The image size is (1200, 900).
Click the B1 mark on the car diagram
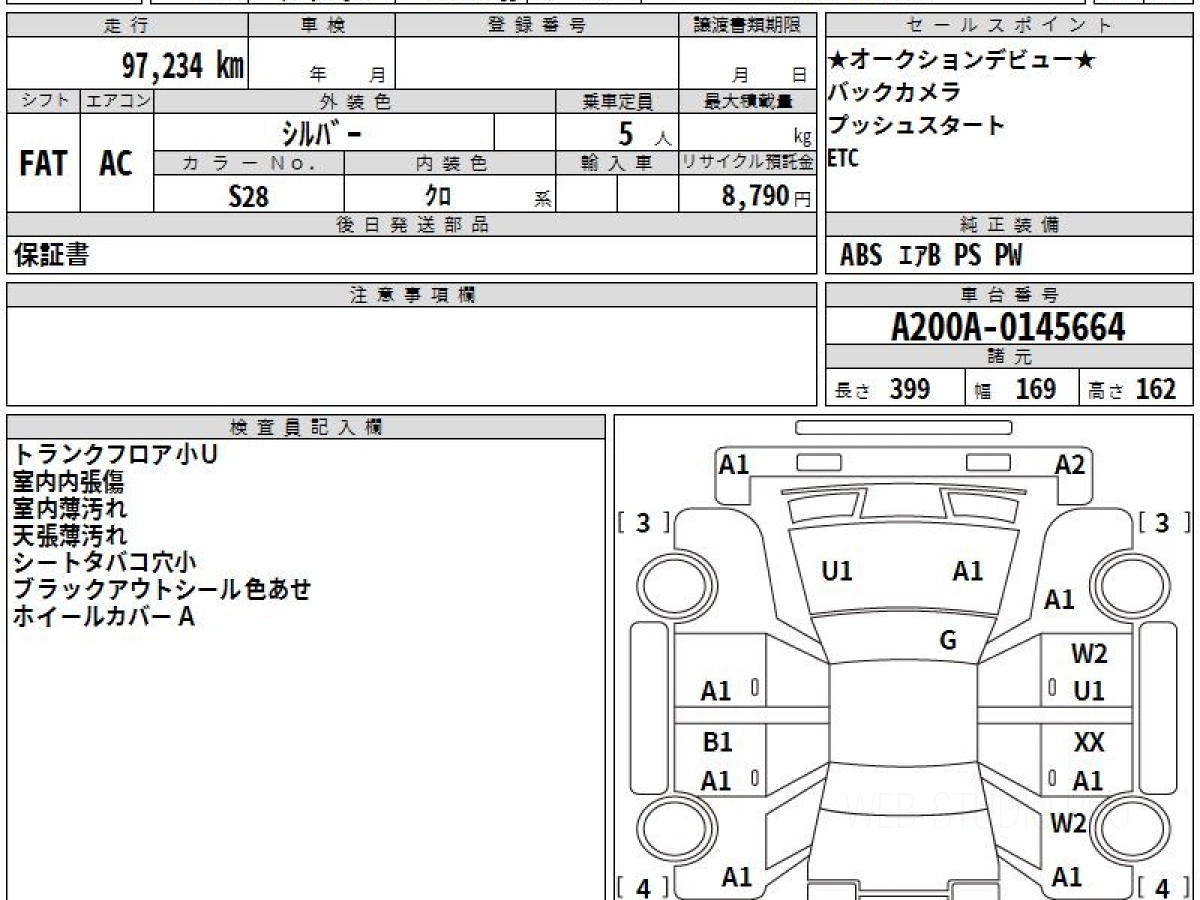click(717, 742)
